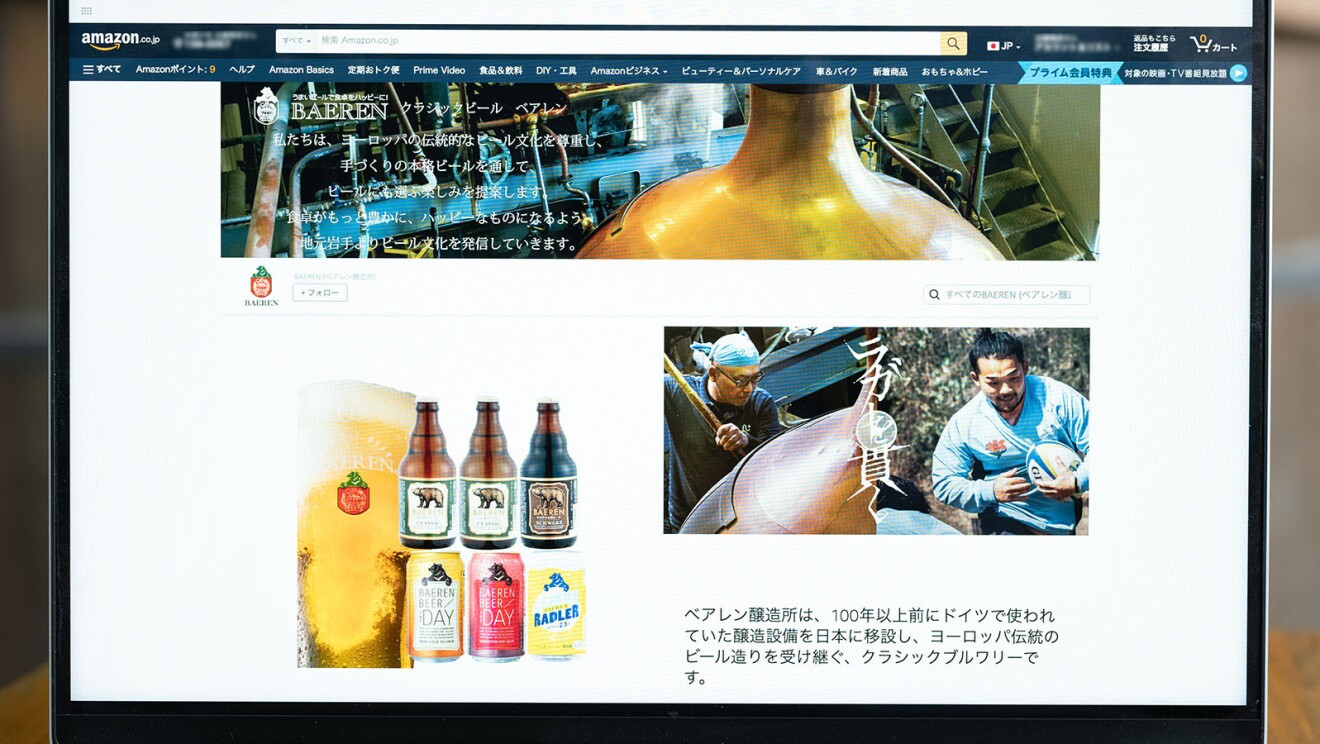Click the orange search magnifier icon
The image size is (1320, 744).
(952, 43)
